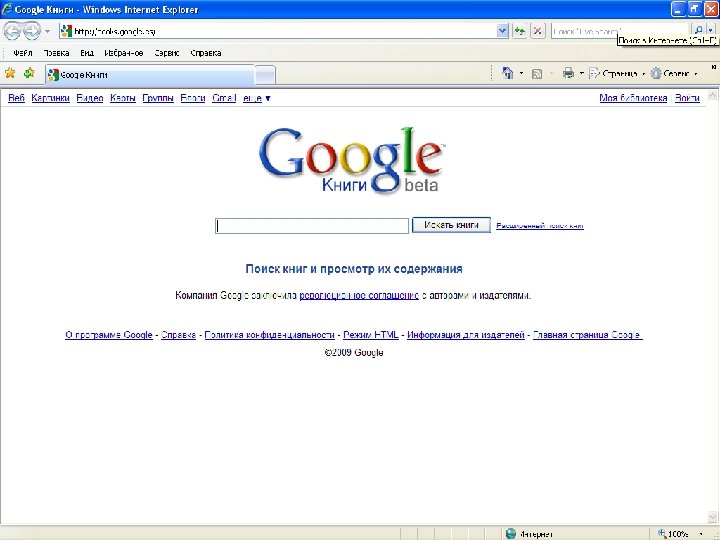
Task: Open the Блоги link
Action: [192, 98]
